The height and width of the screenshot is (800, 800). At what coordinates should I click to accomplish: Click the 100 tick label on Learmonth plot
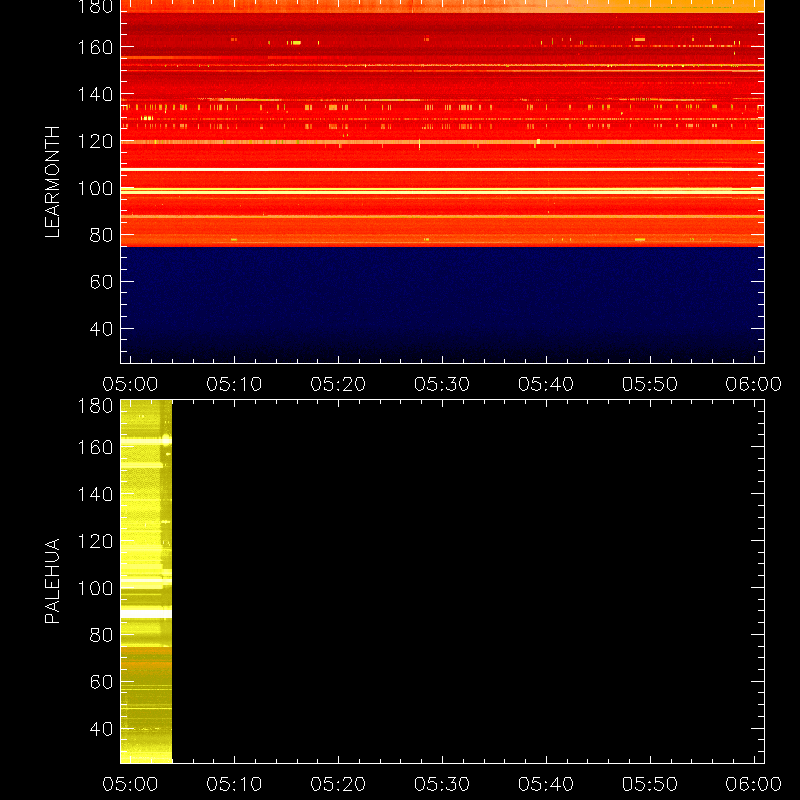[95, 188]
